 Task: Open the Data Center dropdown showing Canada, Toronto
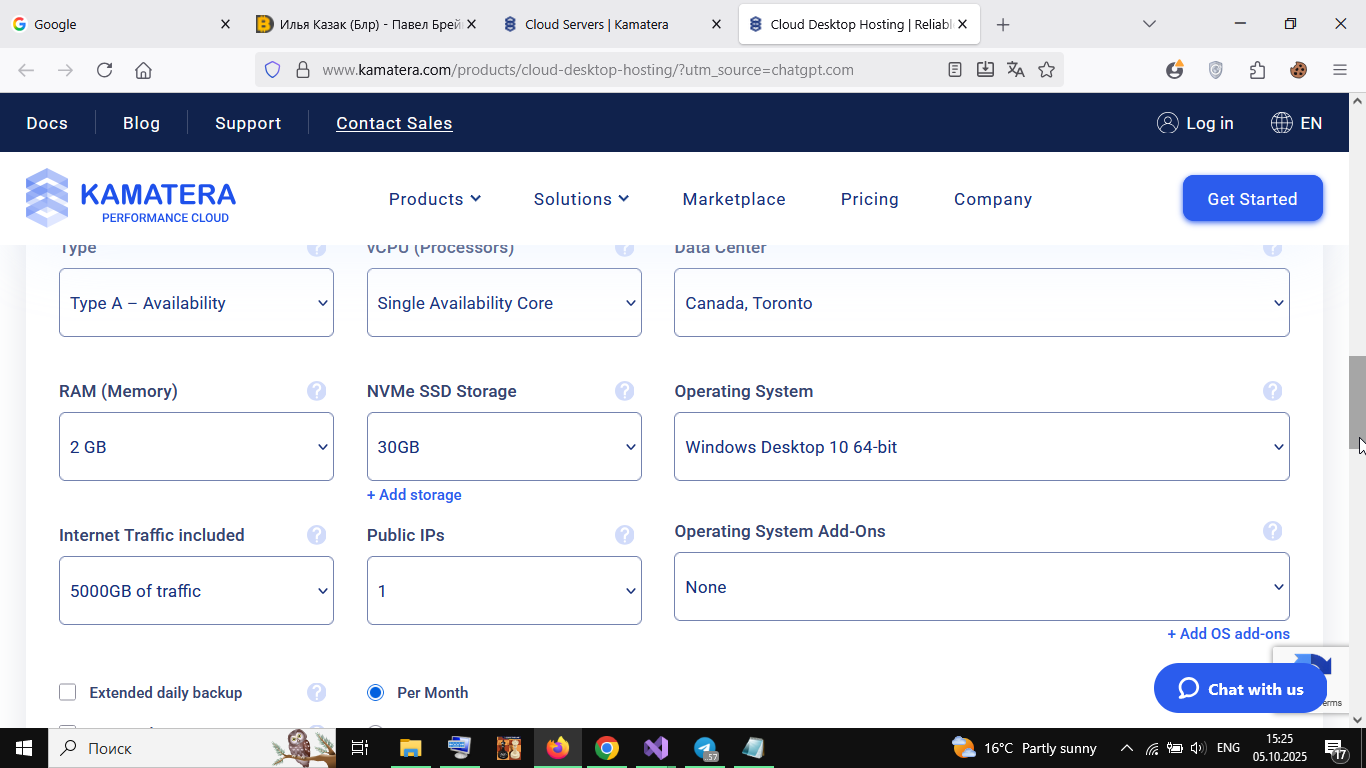(x=981, y=303)
